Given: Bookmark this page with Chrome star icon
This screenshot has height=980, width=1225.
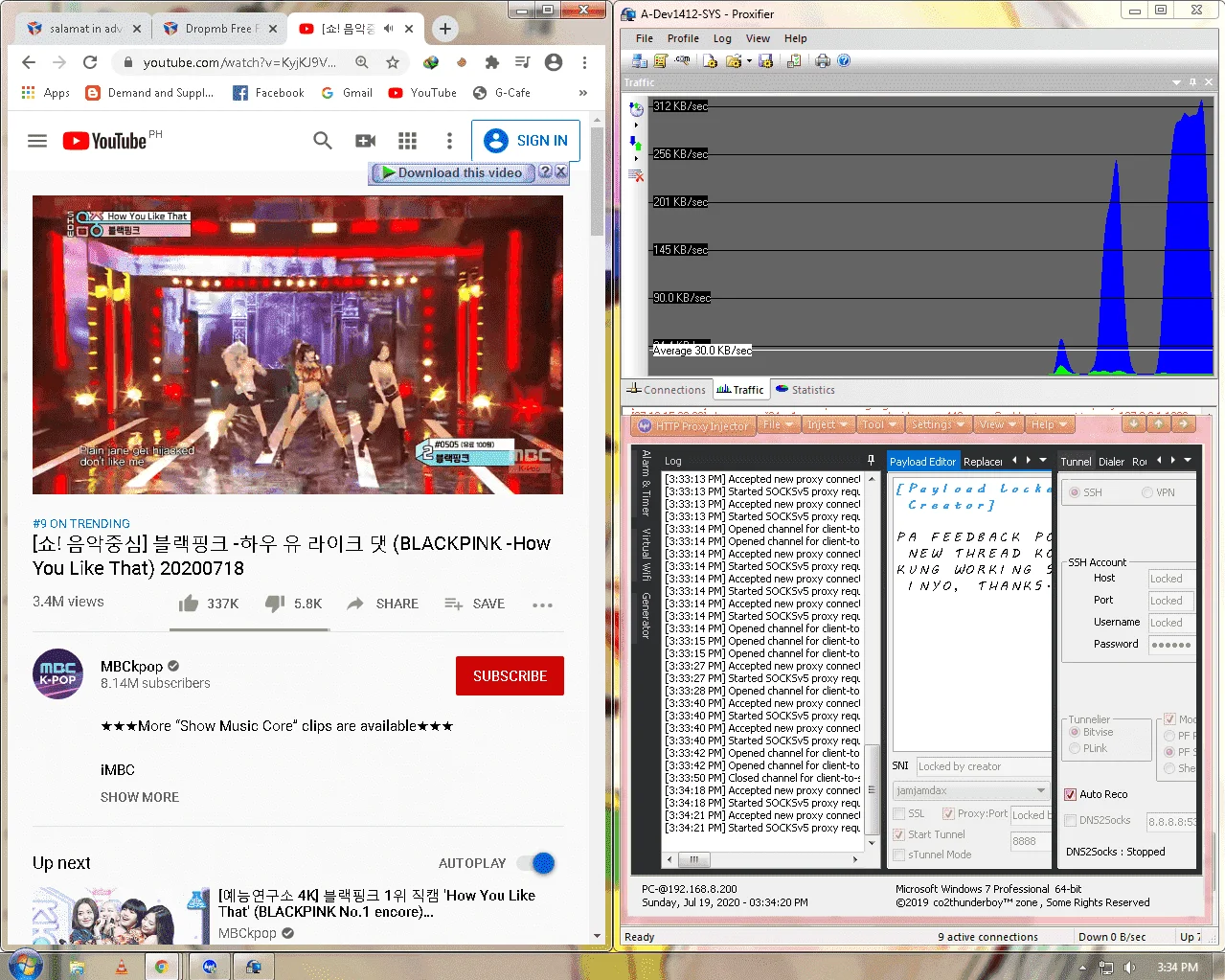Looking at the screenshot, I should point(393,62).
